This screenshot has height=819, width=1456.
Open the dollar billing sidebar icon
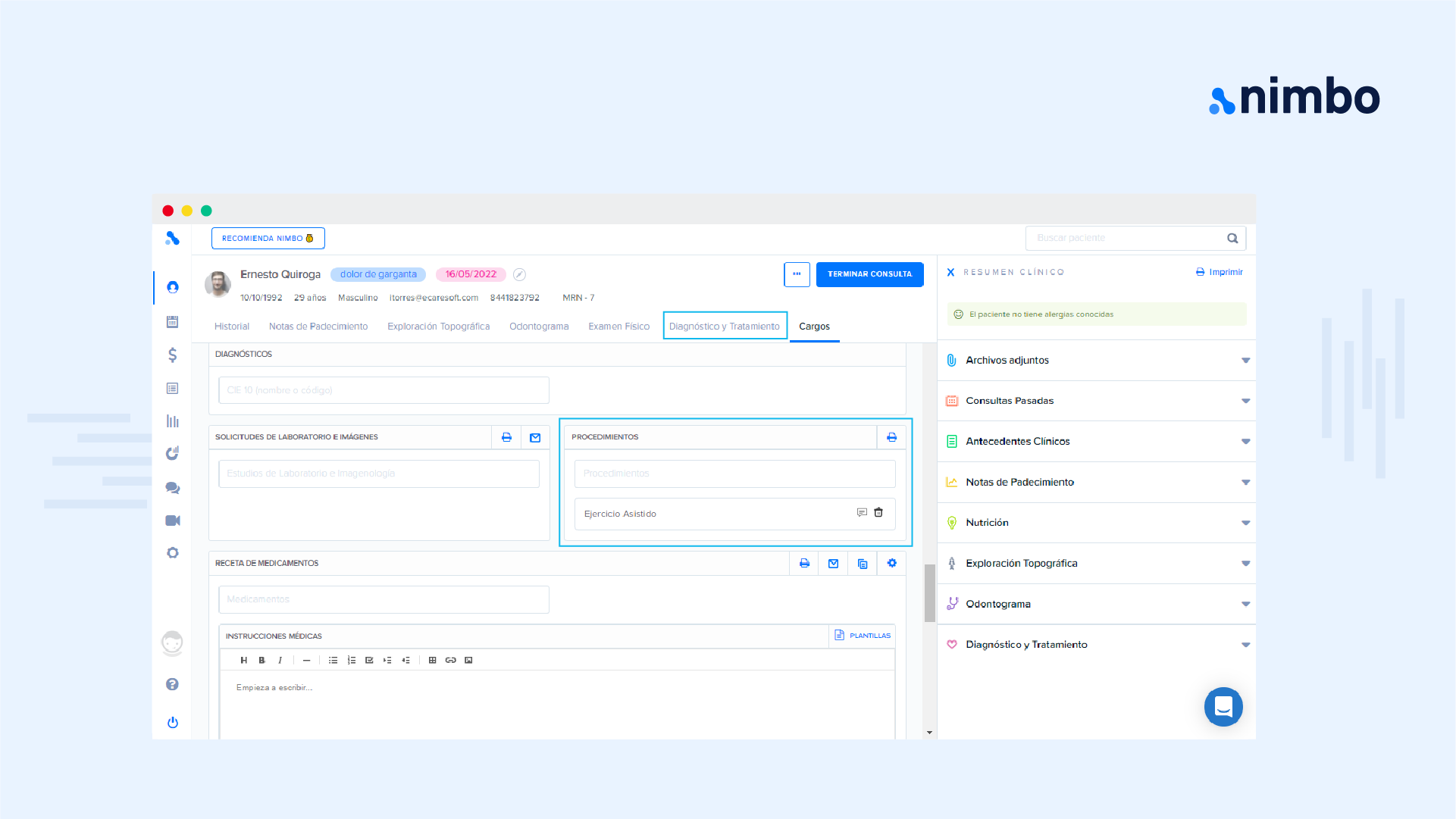pos(173,355)
